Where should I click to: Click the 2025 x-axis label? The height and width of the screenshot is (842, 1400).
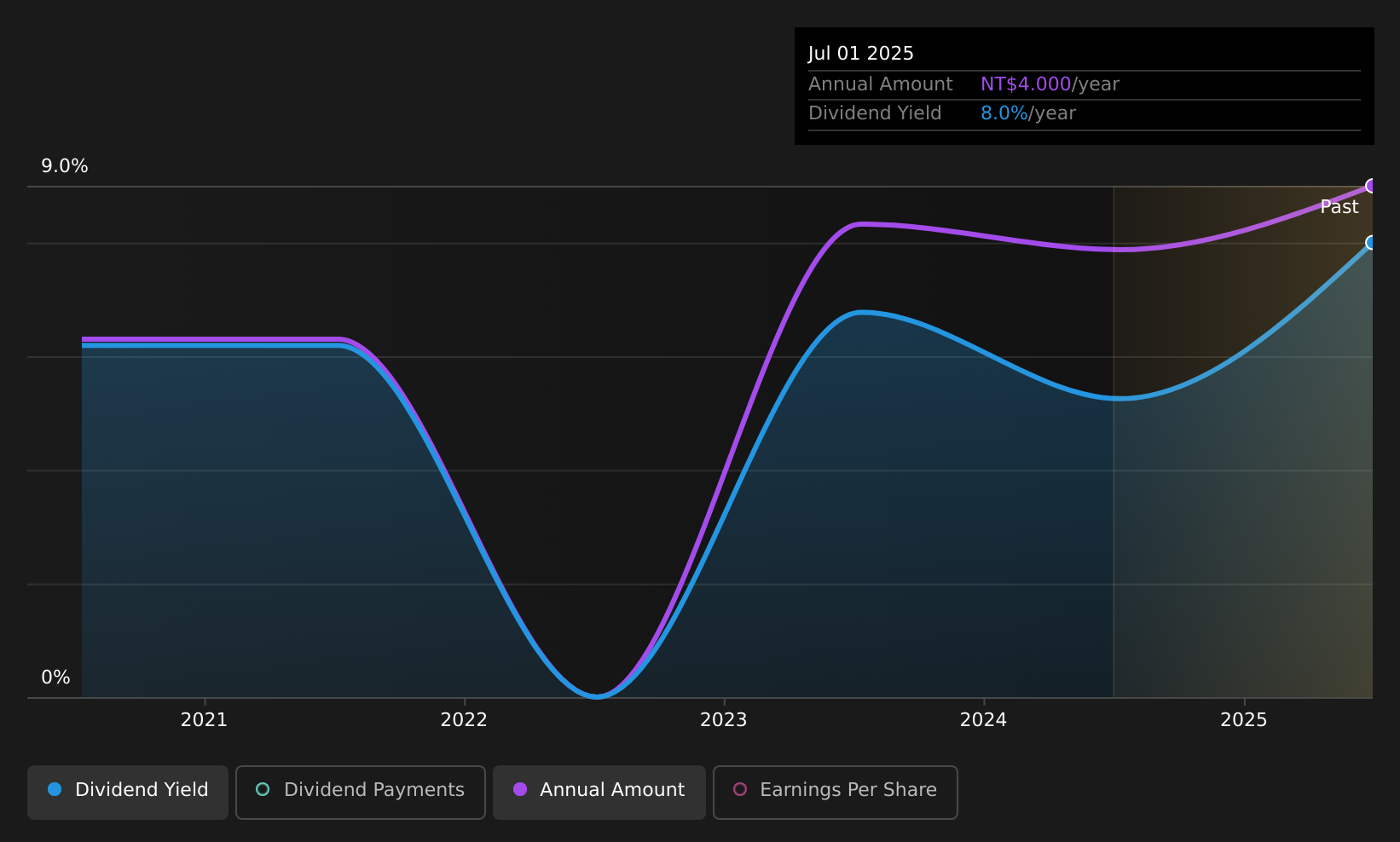pos(1244,720)
